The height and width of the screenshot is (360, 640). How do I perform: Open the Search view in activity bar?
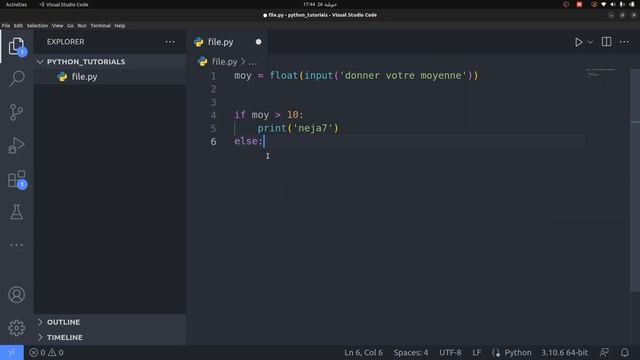click(17, 78)
